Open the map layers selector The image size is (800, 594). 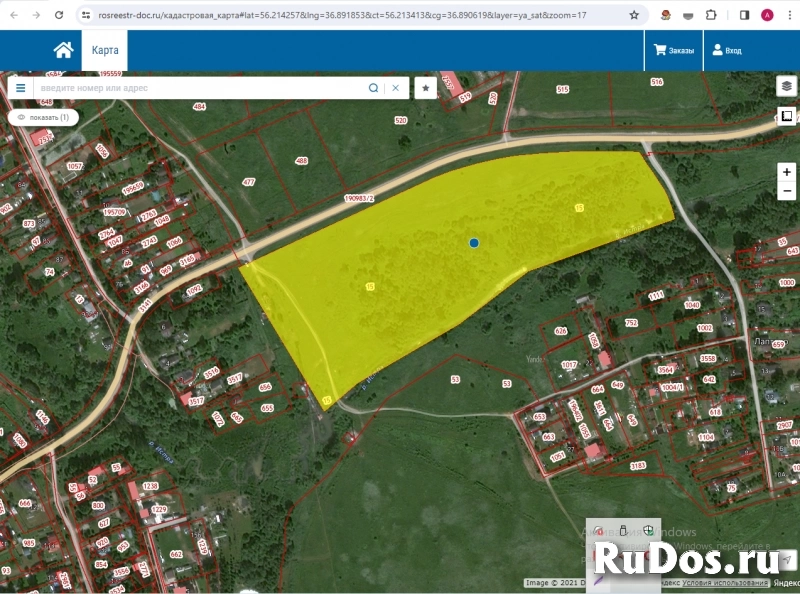pos(786,86)
